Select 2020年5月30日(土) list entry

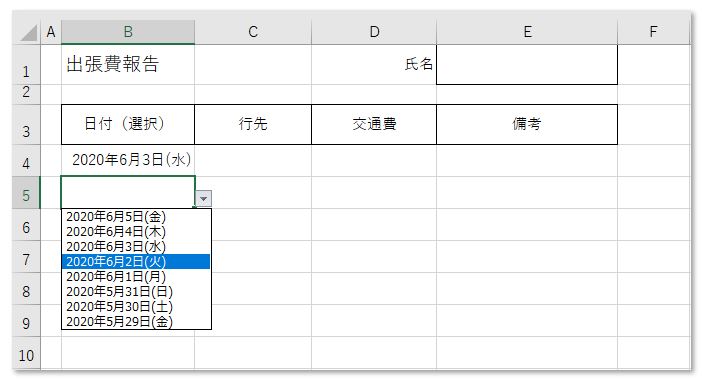click(136, 307)
